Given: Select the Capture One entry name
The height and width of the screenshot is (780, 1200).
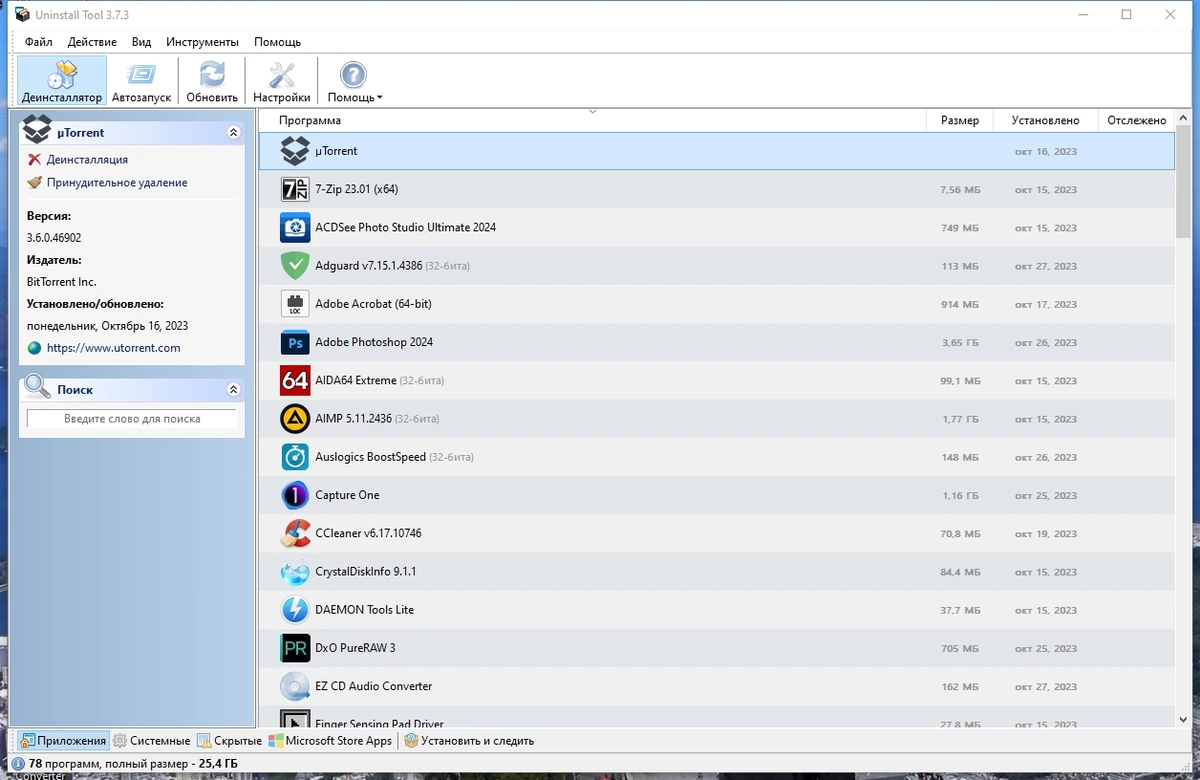Looking at the screenshot, I should tap(347, 495).
